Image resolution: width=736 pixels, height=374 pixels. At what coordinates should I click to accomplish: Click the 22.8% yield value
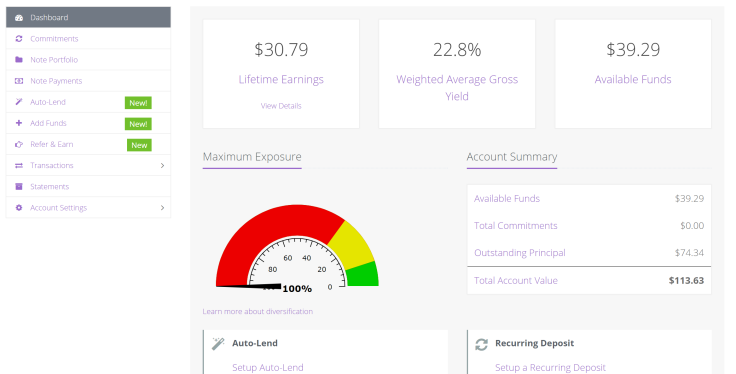coord(457,50)
